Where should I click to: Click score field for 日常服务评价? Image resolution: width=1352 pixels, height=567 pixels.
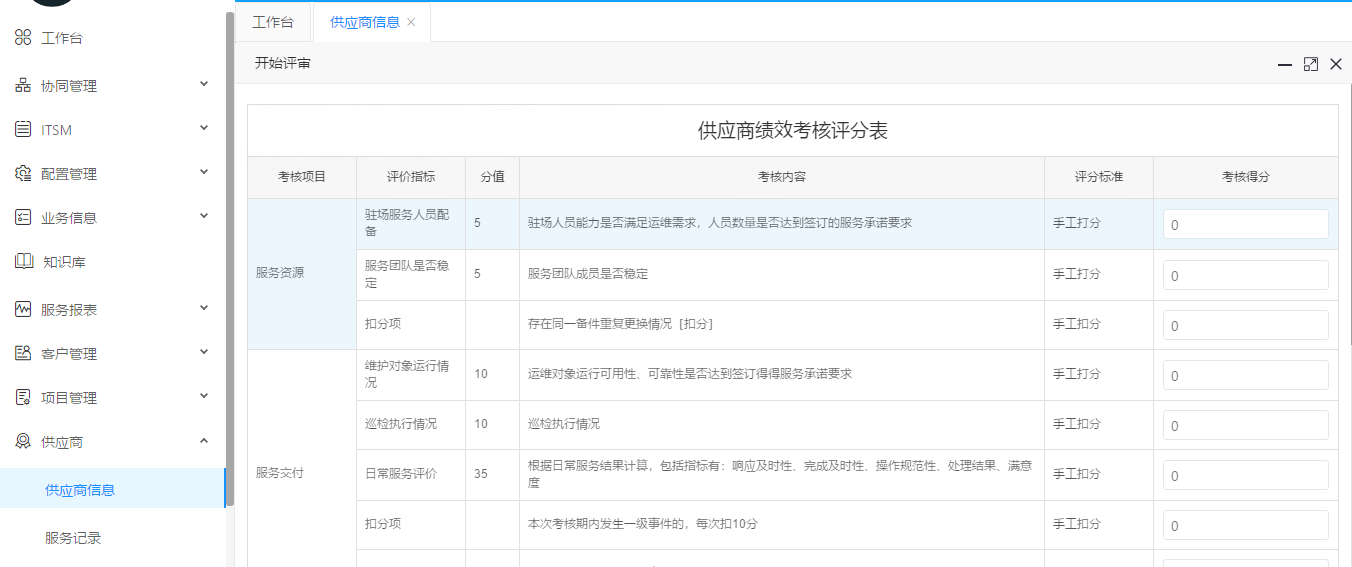(x=1245, y=475)
